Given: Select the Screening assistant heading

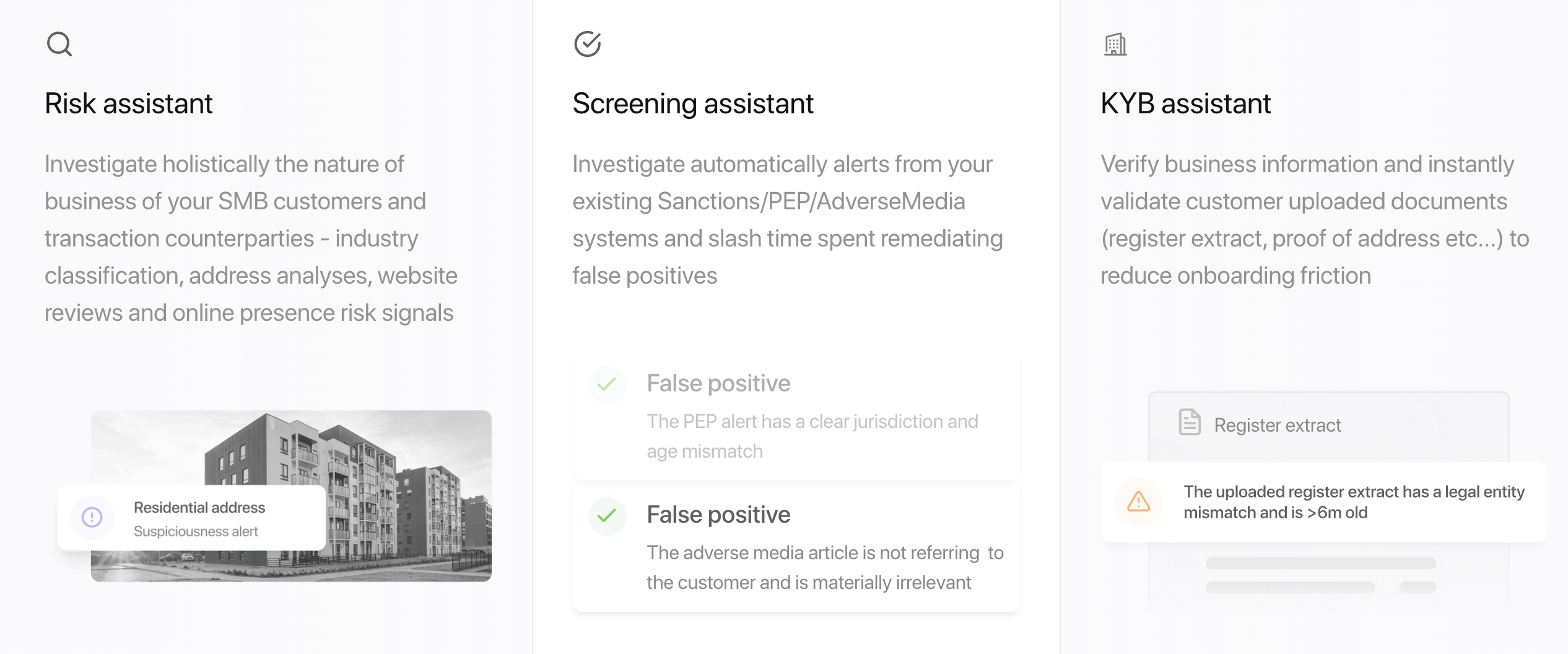Looking at the screenshot, I should tap(692, 103).
